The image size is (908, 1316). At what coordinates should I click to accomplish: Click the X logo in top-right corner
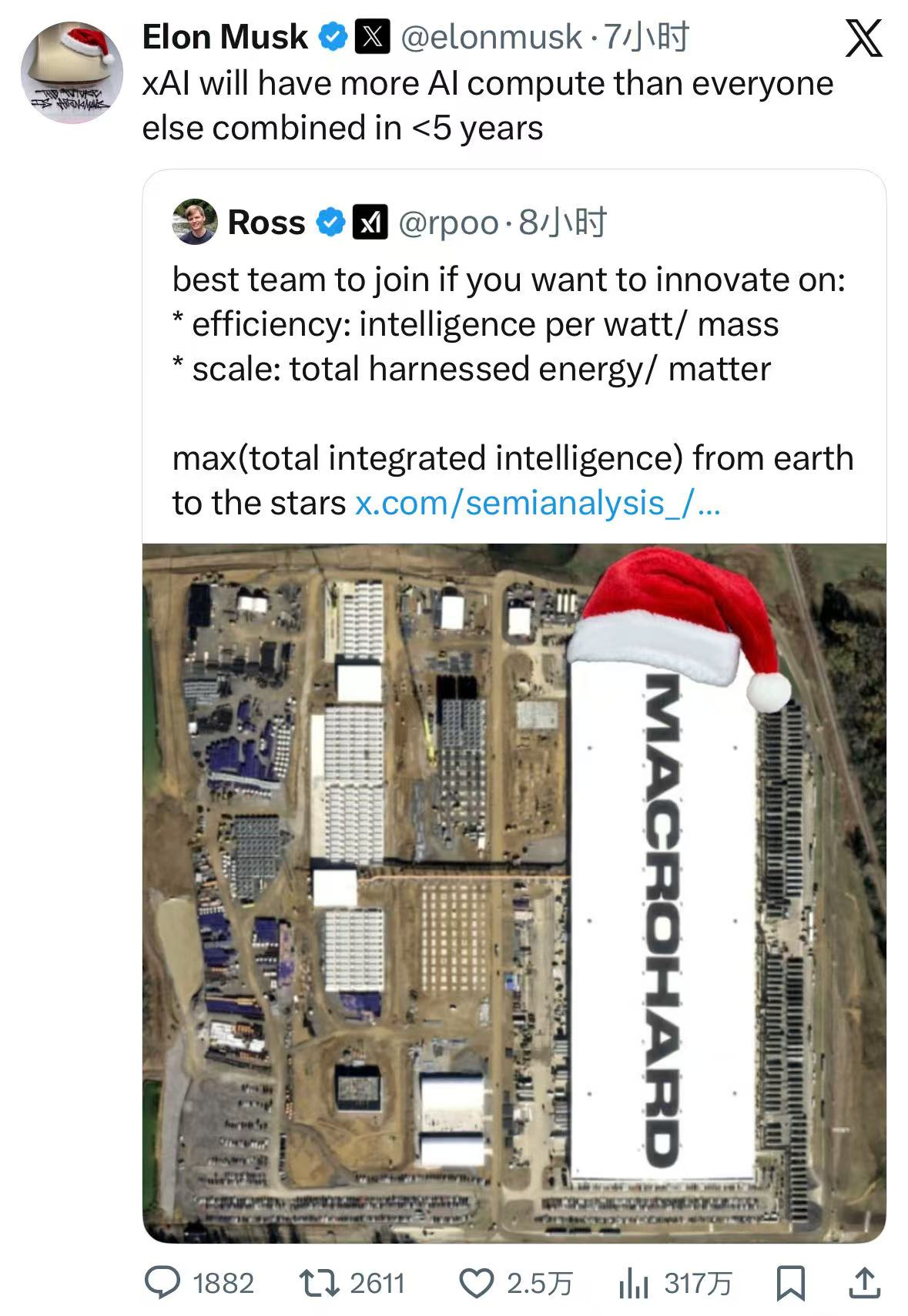(863, 39)
